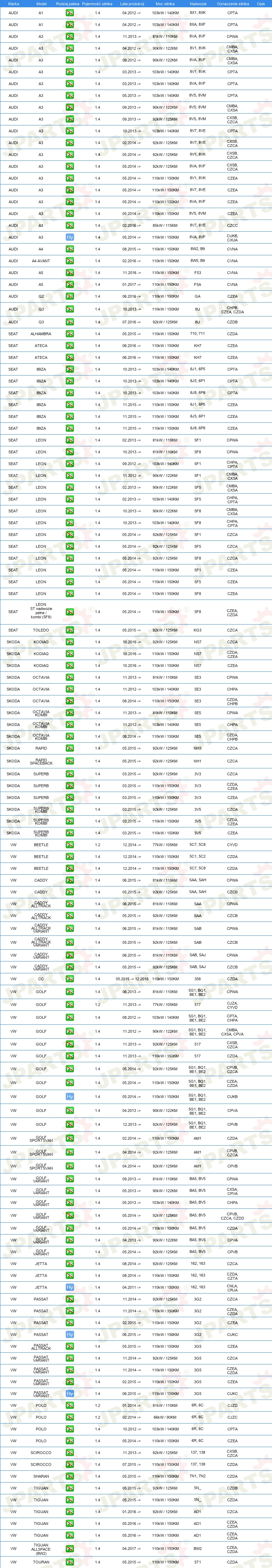The height and width of the screenshot is (1568, 272).
Task: Click the petrol icon in the VW POLO 66kW row
Action: [70, 1417]
